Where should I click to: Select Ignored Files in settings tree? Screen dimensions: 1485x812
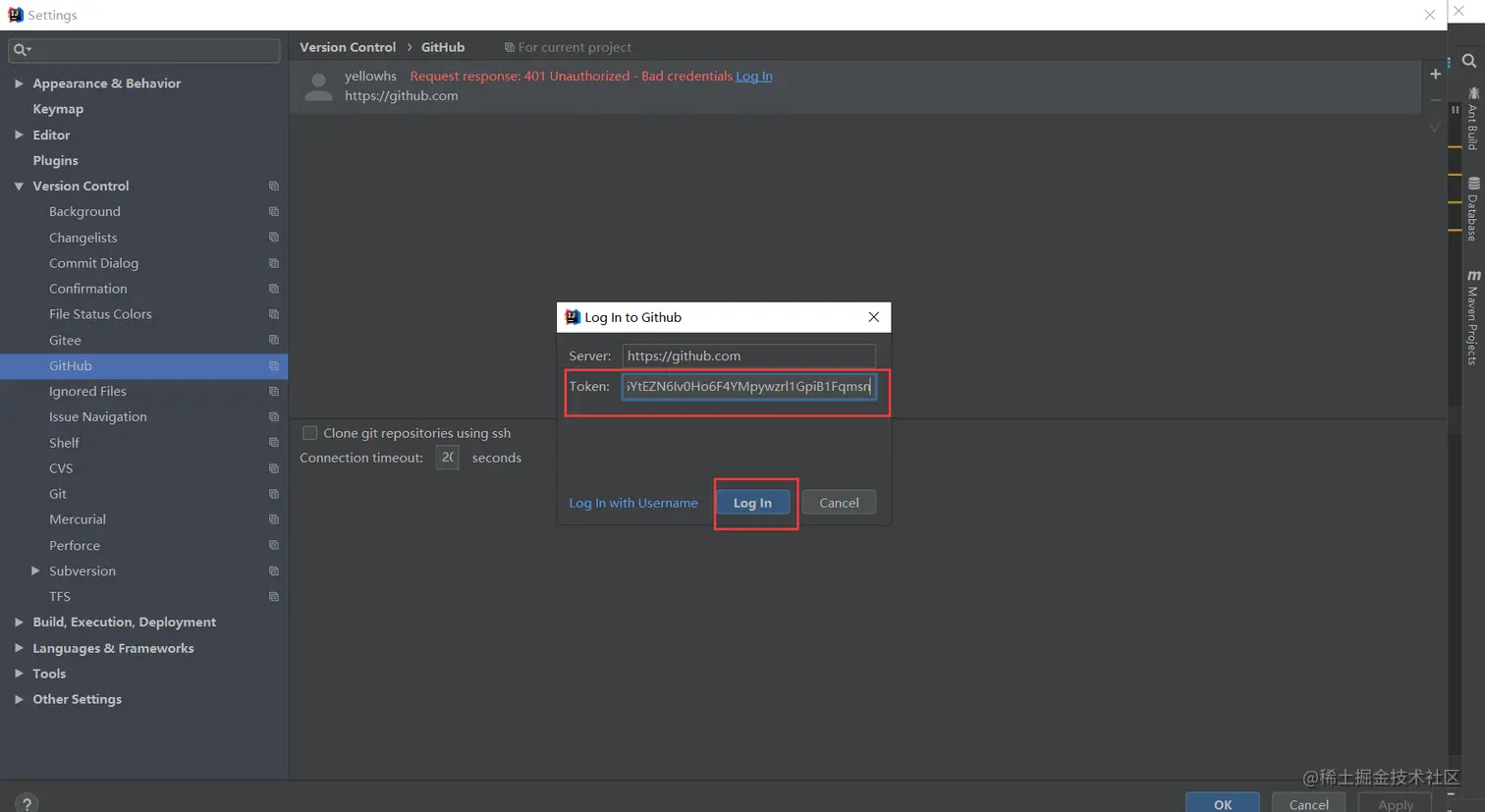point(87,392)
